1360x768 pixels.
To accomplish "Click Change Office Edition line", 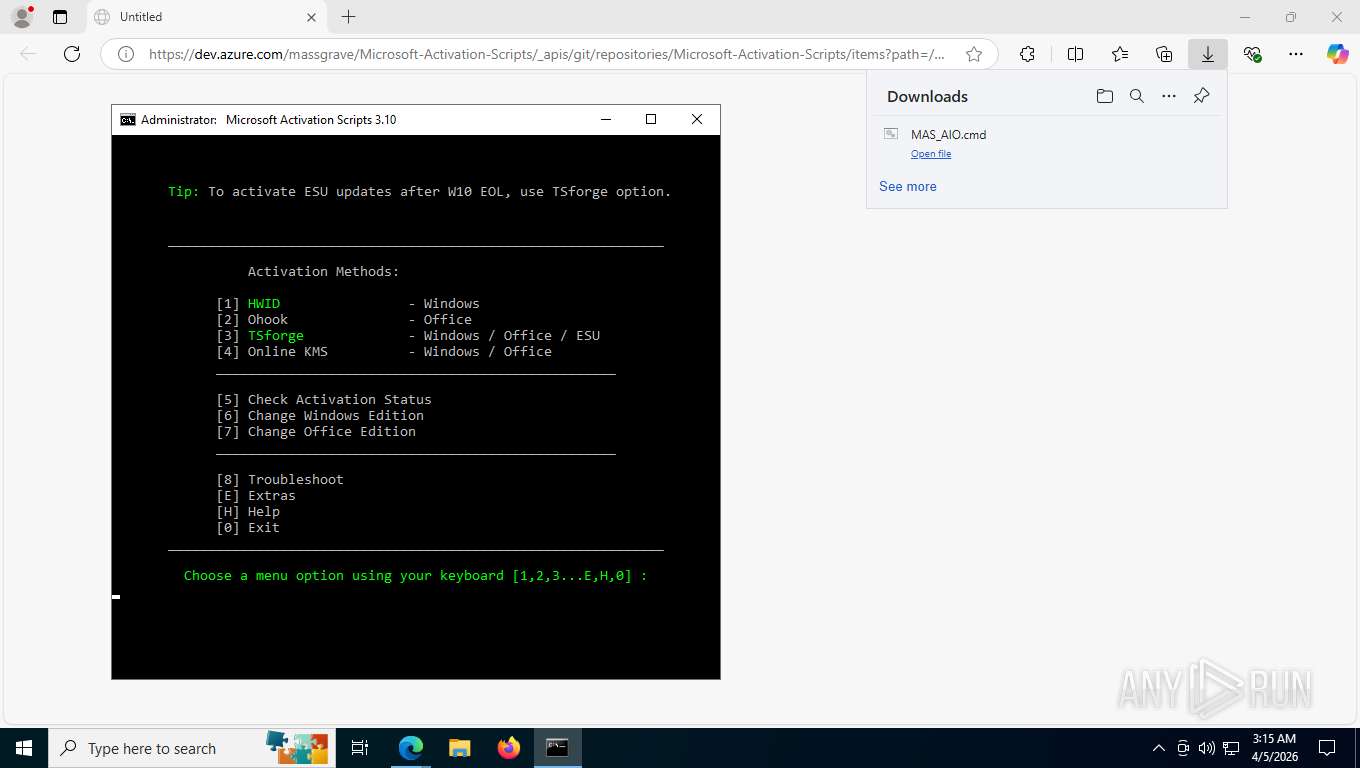I will click(x=316, y=432).
